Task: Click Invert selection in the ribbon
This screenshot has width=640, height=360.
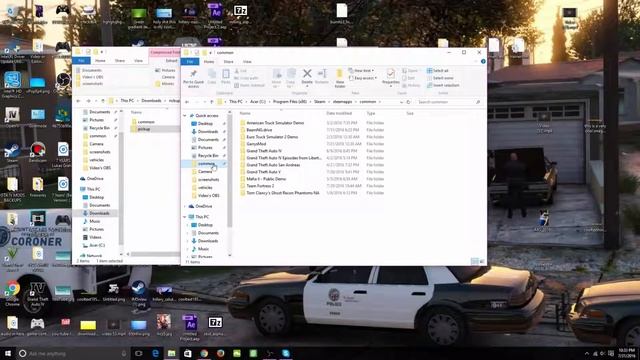Action: (x=443, y=85)
